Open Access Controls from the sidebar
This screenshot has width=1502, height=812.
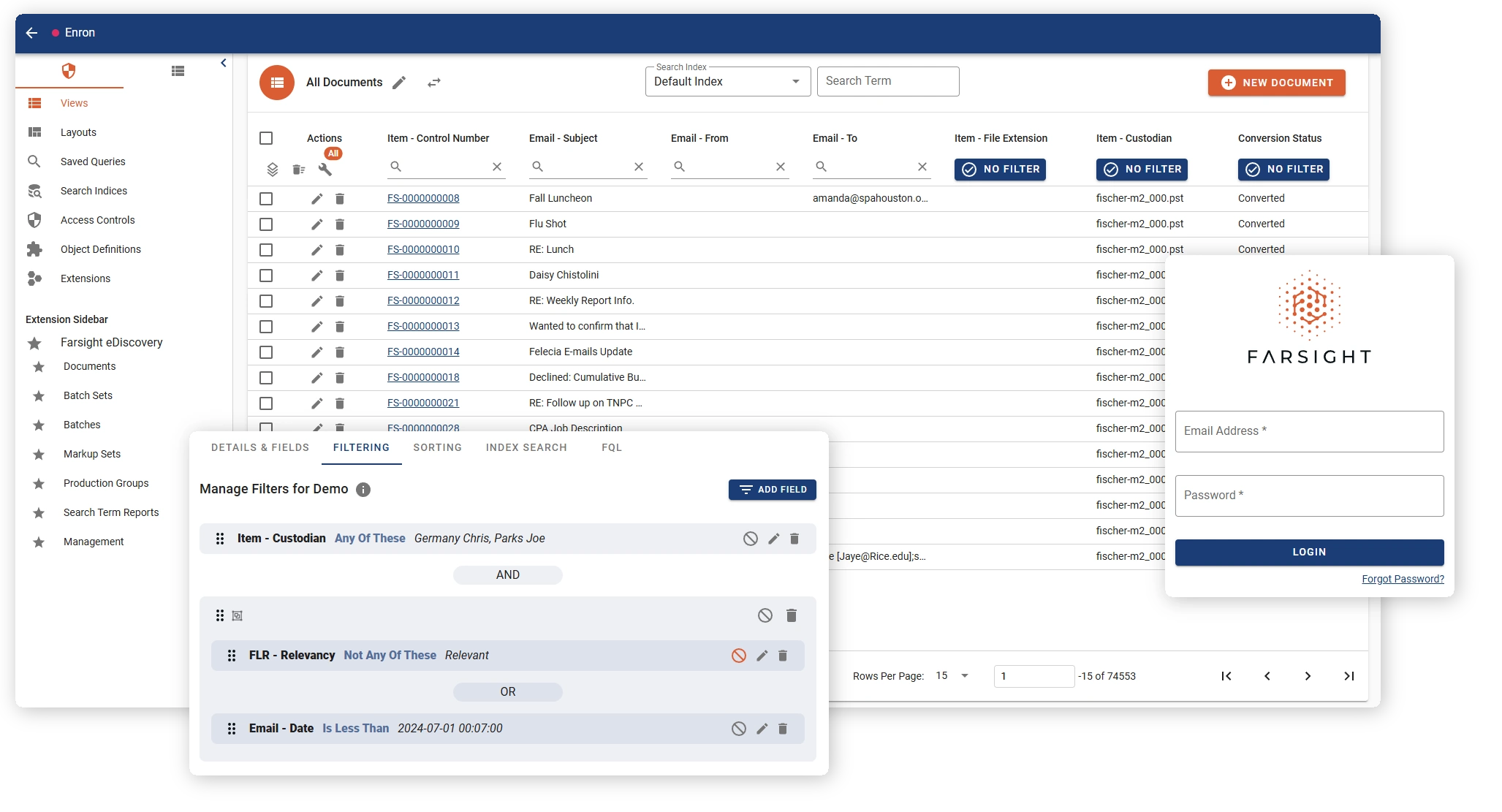(97, 220)
